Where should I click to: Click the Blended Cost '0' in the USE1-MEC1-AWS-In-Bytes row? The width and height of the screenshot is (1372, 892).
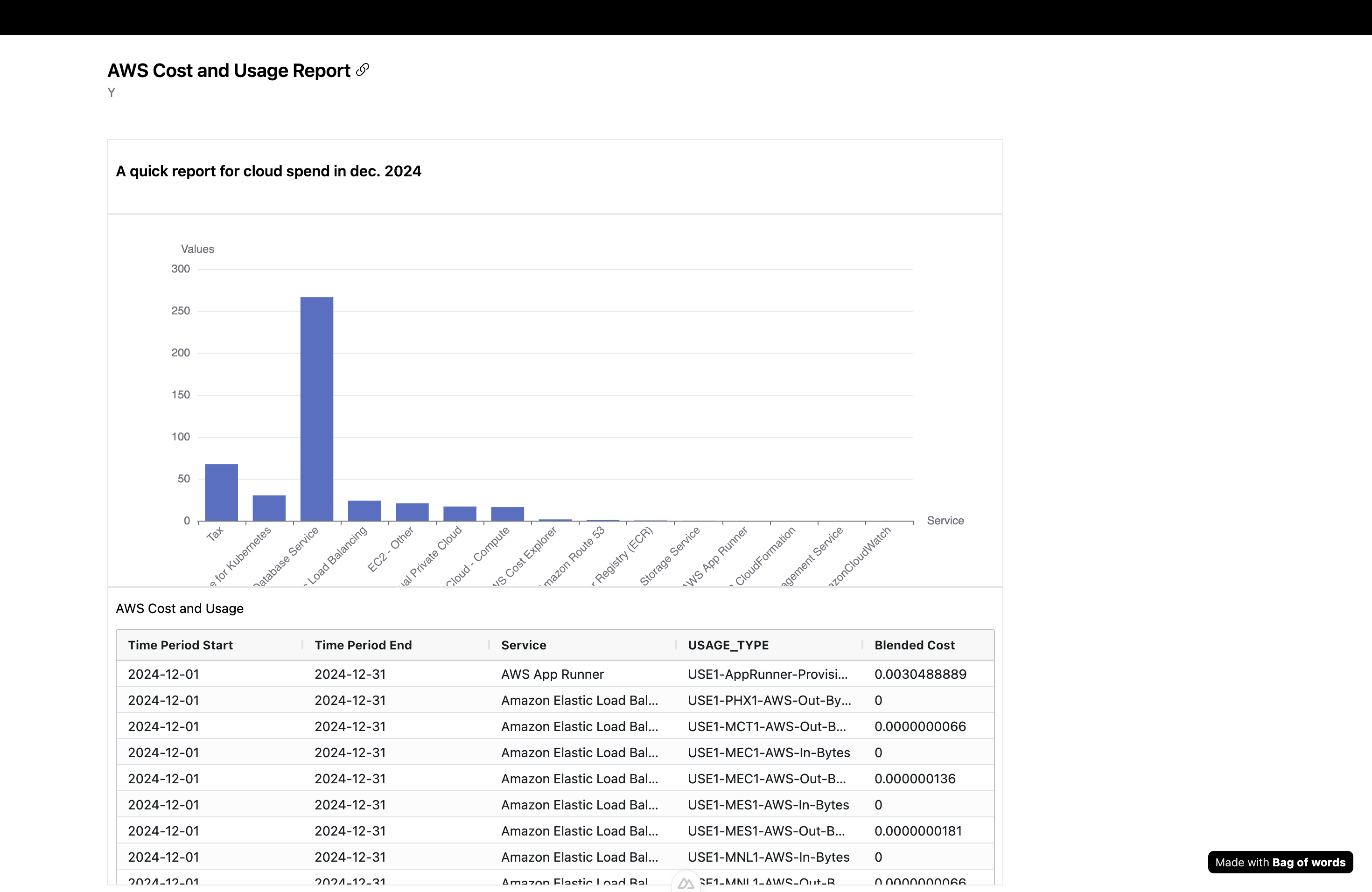click(878, 753)
